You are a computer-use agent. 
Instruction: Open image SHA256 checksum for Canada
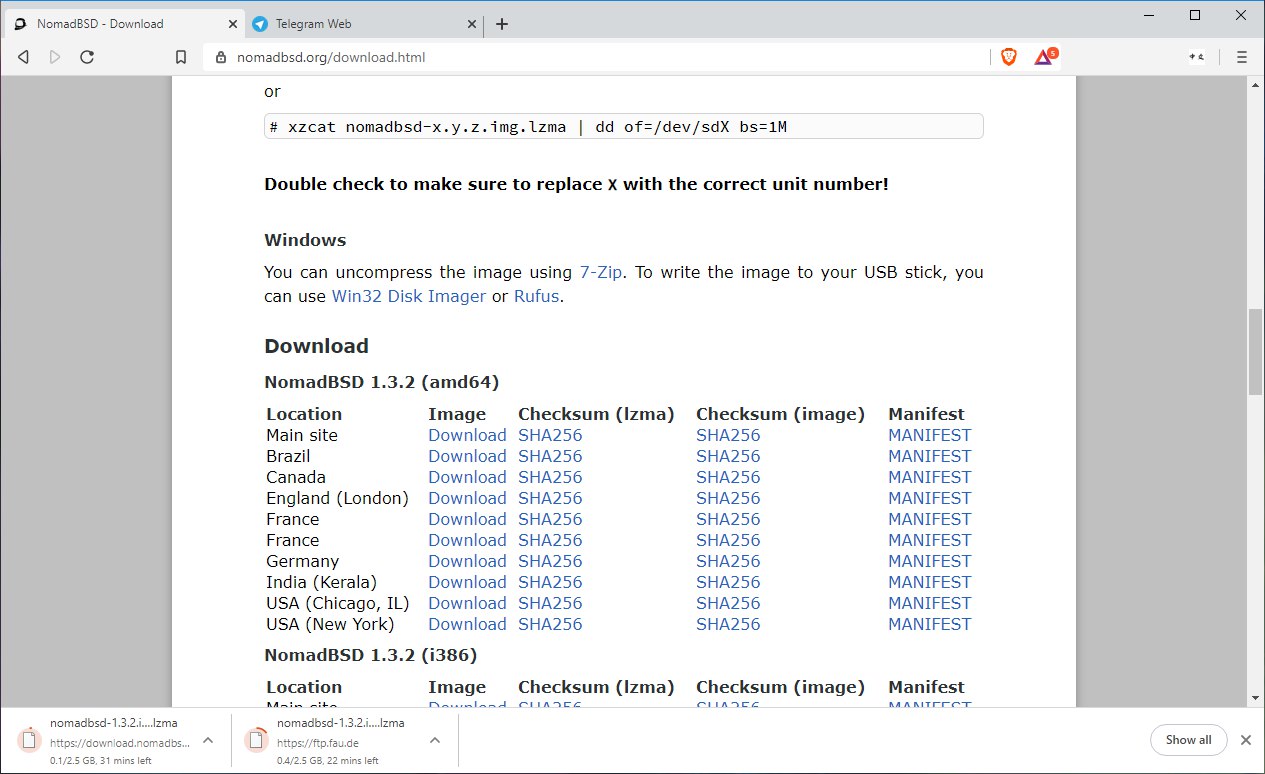pyautogui.click(x=728, y=477)
